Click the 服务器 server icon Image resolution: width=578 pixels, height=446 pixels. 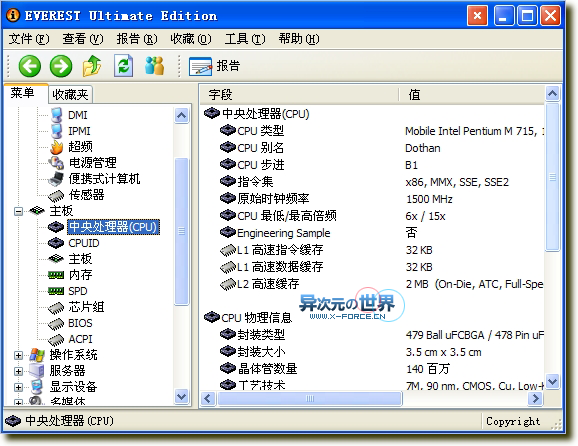point(37,371)
